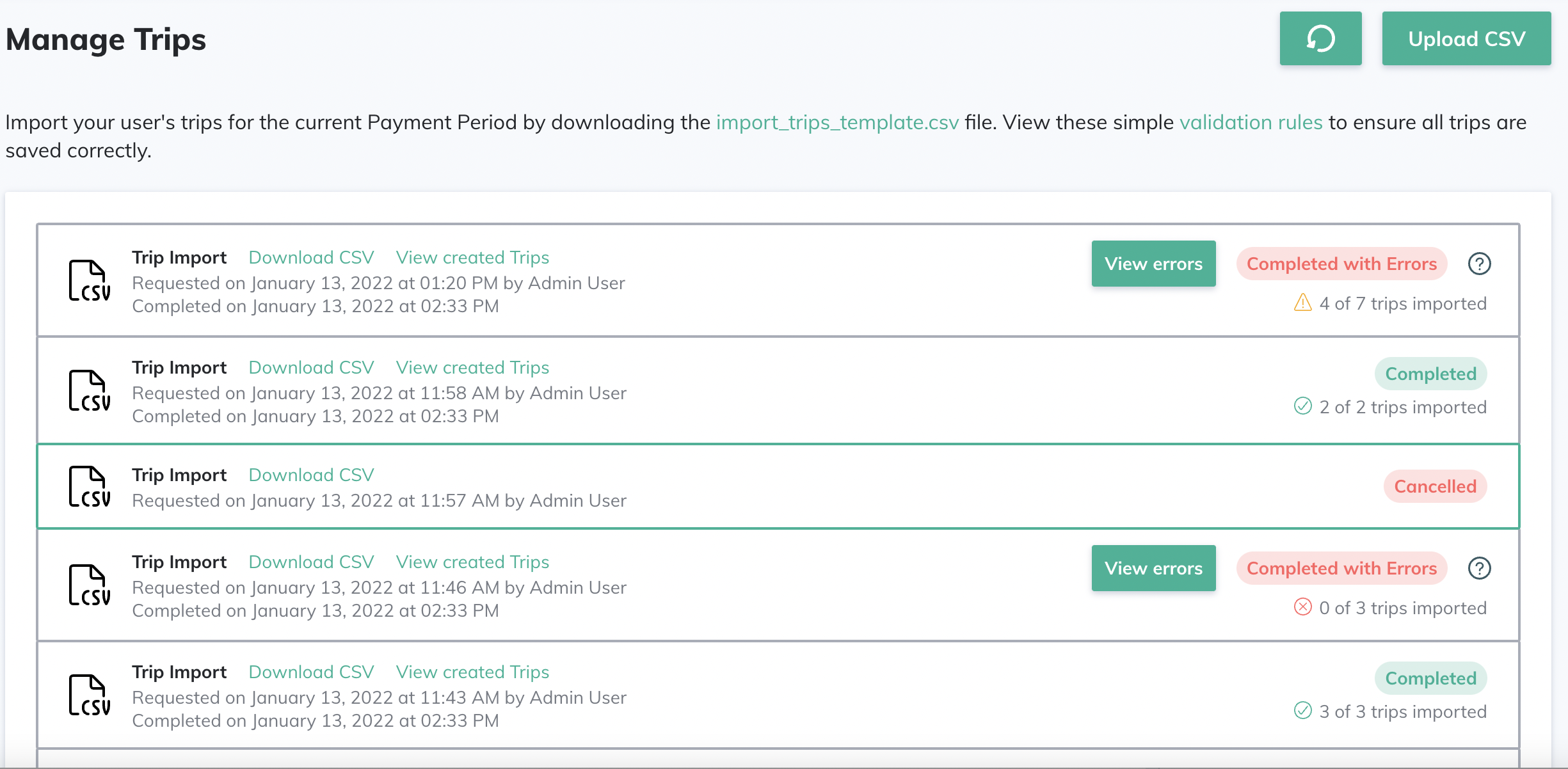Download CSV for the 11:43 AM import
The height and width of the screenshot is (769, 1568).
point(311,672)
